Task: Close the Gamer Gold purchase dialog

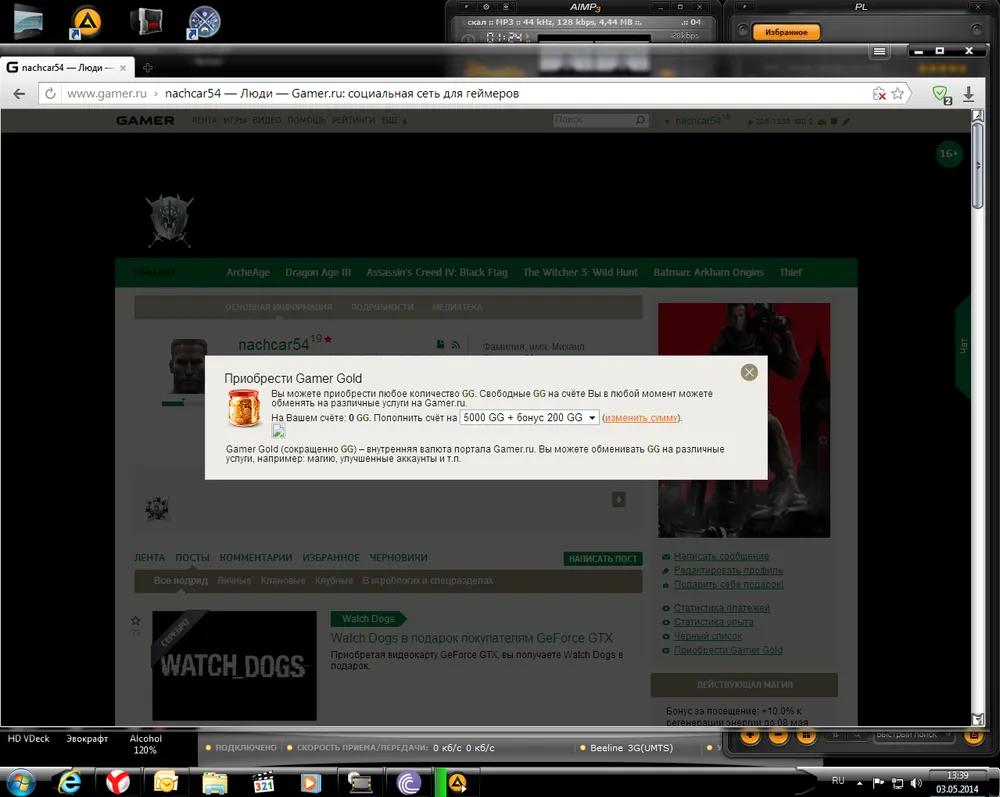Action: pos(749,372)
